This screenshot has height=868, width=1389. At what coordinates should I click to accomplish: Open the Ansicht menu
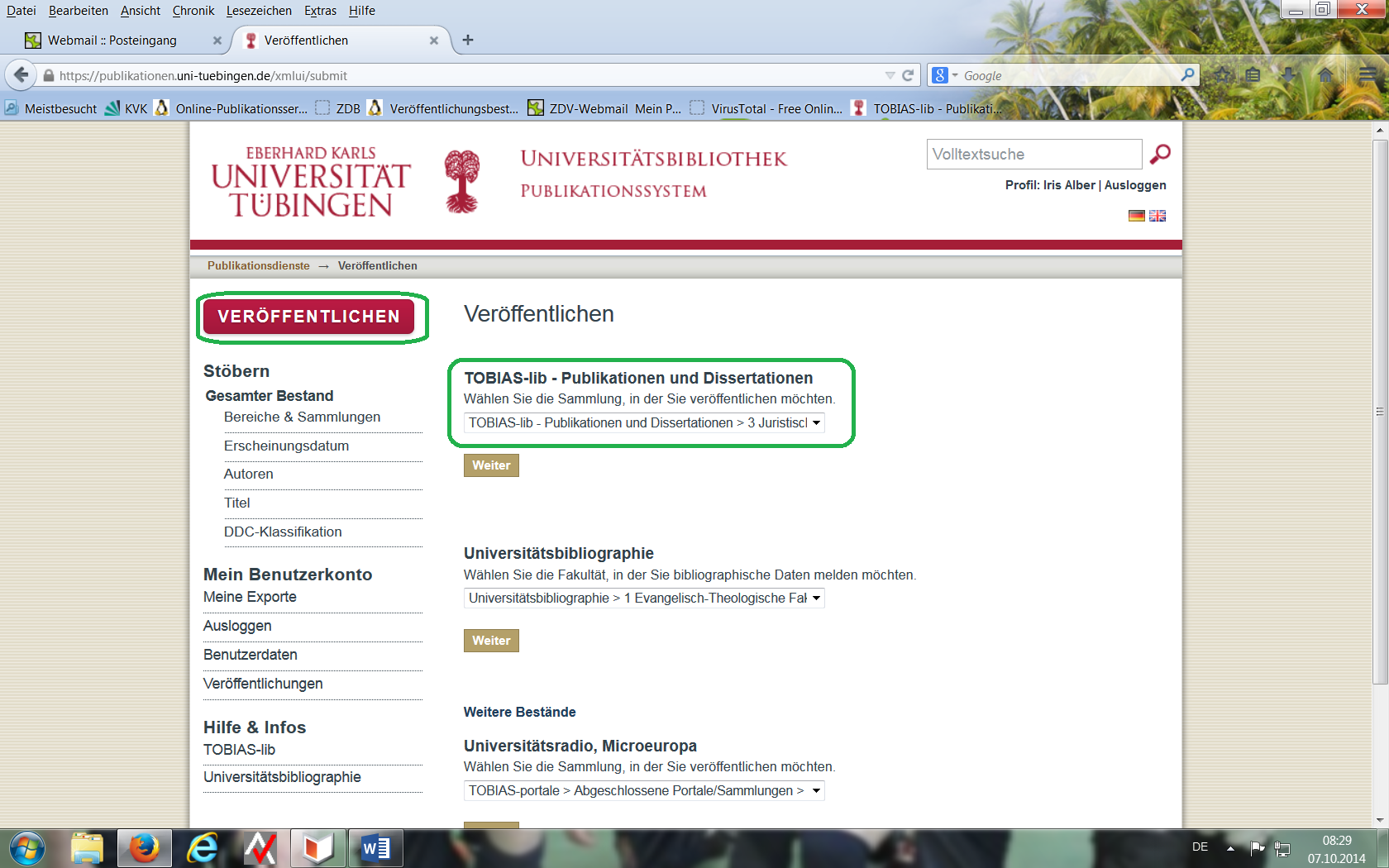[141, 11]
